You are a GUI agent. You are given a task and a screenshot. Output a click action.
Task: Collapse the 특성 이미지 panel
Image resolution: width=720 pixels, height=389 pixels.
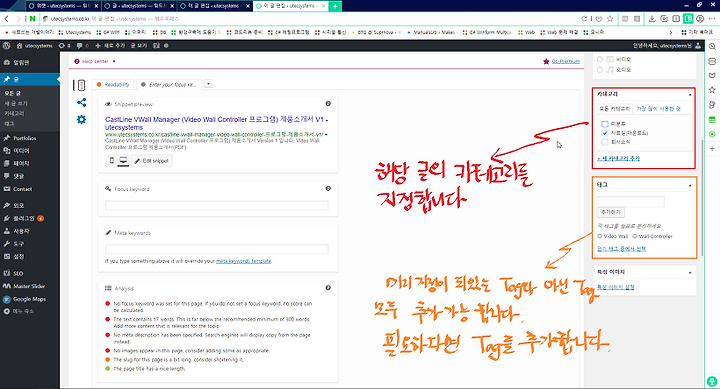[690, 272]
